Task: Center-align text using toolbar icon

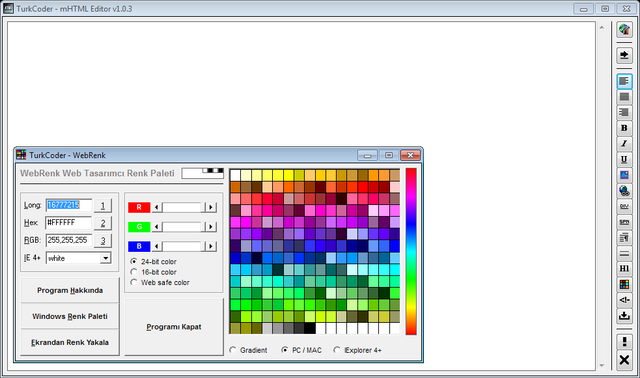Action: click(x=624, y=97)
